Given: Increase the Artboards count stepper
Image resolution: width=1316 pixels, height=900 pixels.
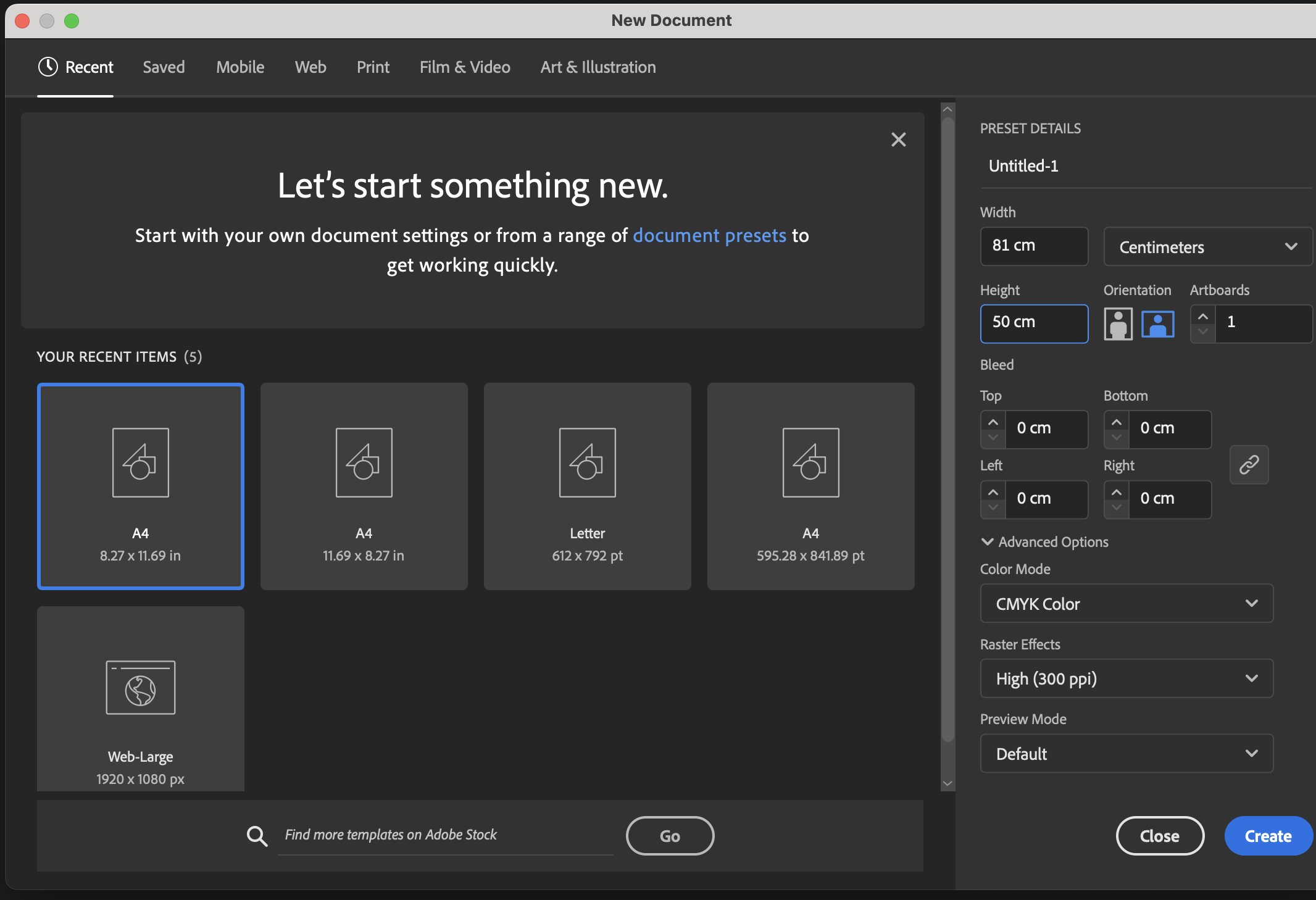Looking at the screenshot, I should pyautogui.click(x=1202, y=316).
